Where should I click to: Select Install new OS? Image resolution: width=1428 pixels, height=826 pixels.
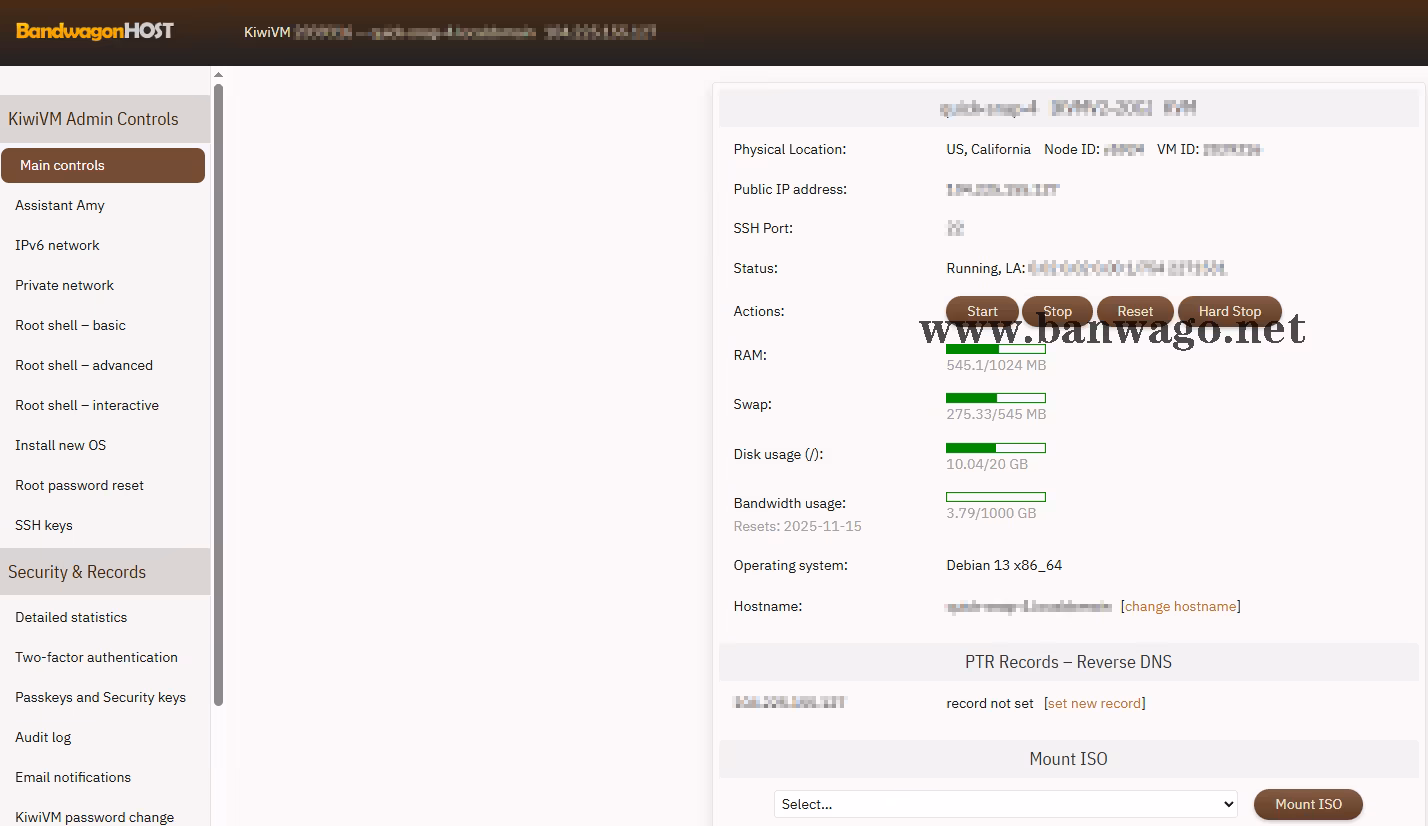point(60,445)
